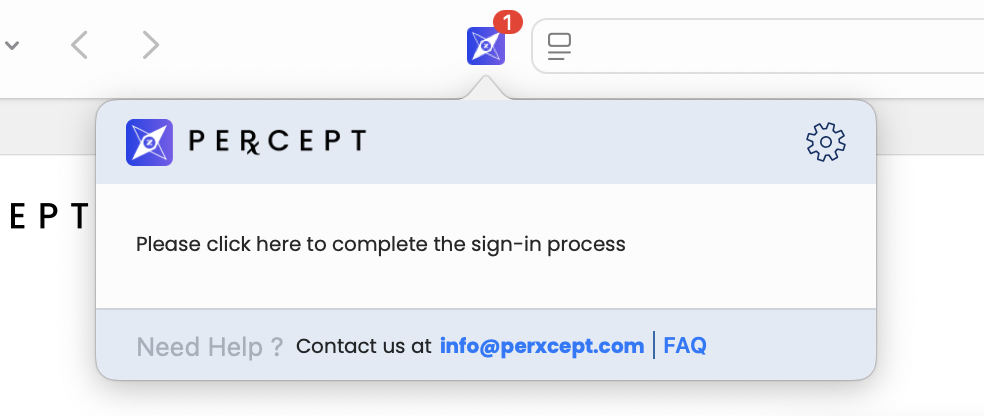Viewport: 984px width, 416px height.
Task: Go back using the back arrow
Action: tap(80, 45)
